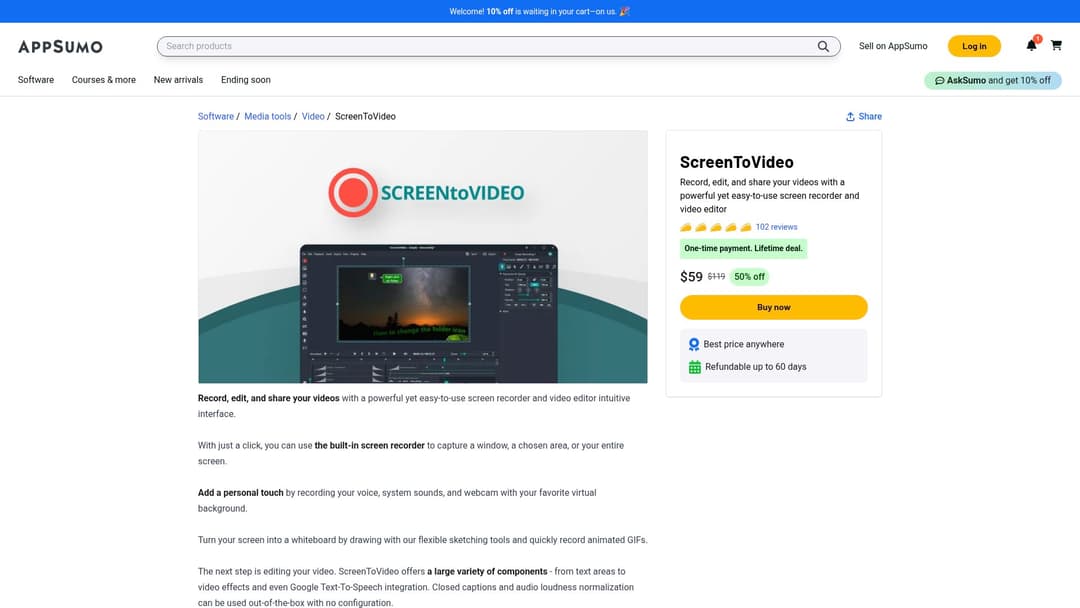Click the Buy now button
The width and height of the screenshot is (1080, 608).
click(x=773, y=307)
